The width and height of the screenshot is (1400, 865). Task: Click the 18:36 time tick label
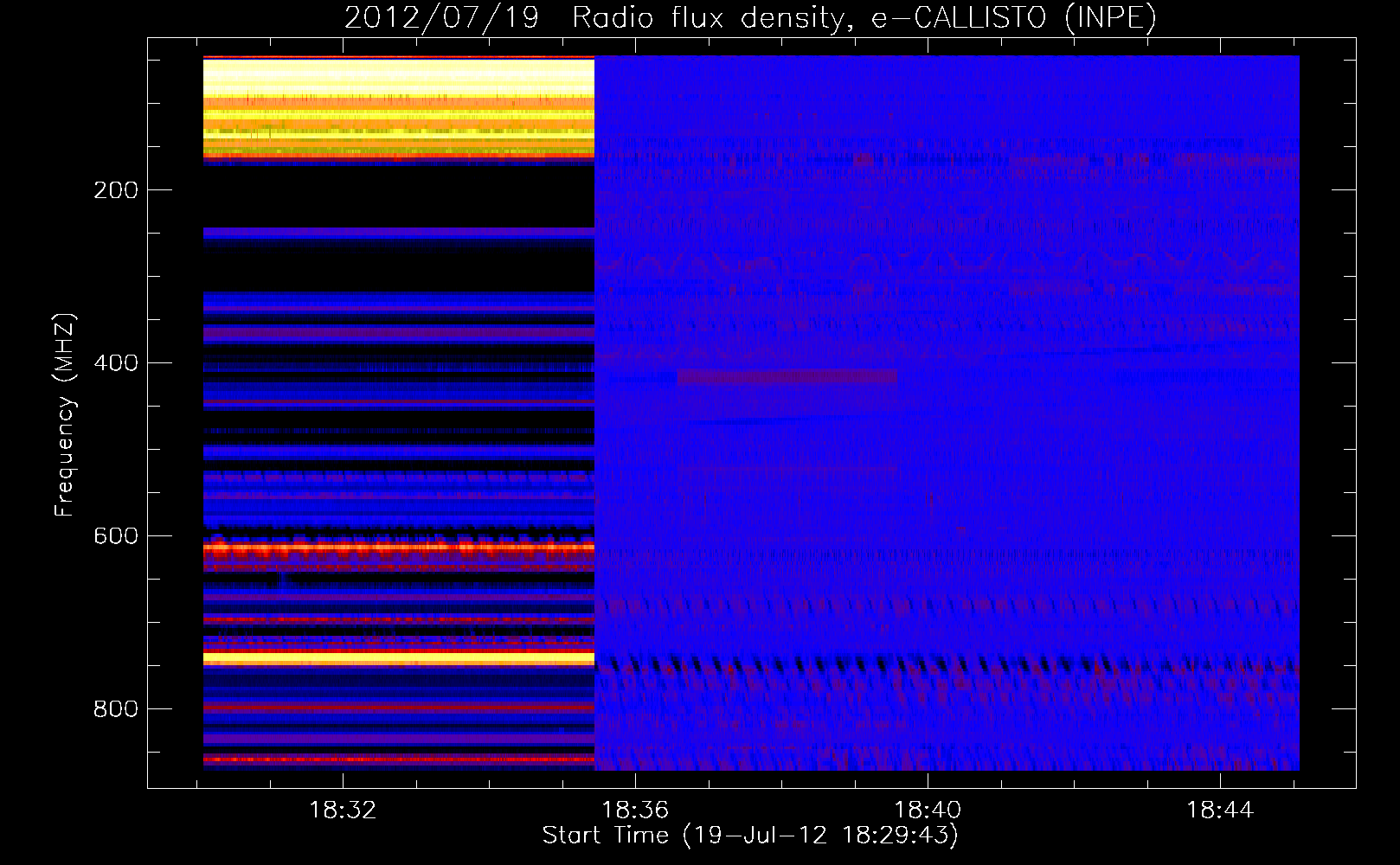[635, 811]
